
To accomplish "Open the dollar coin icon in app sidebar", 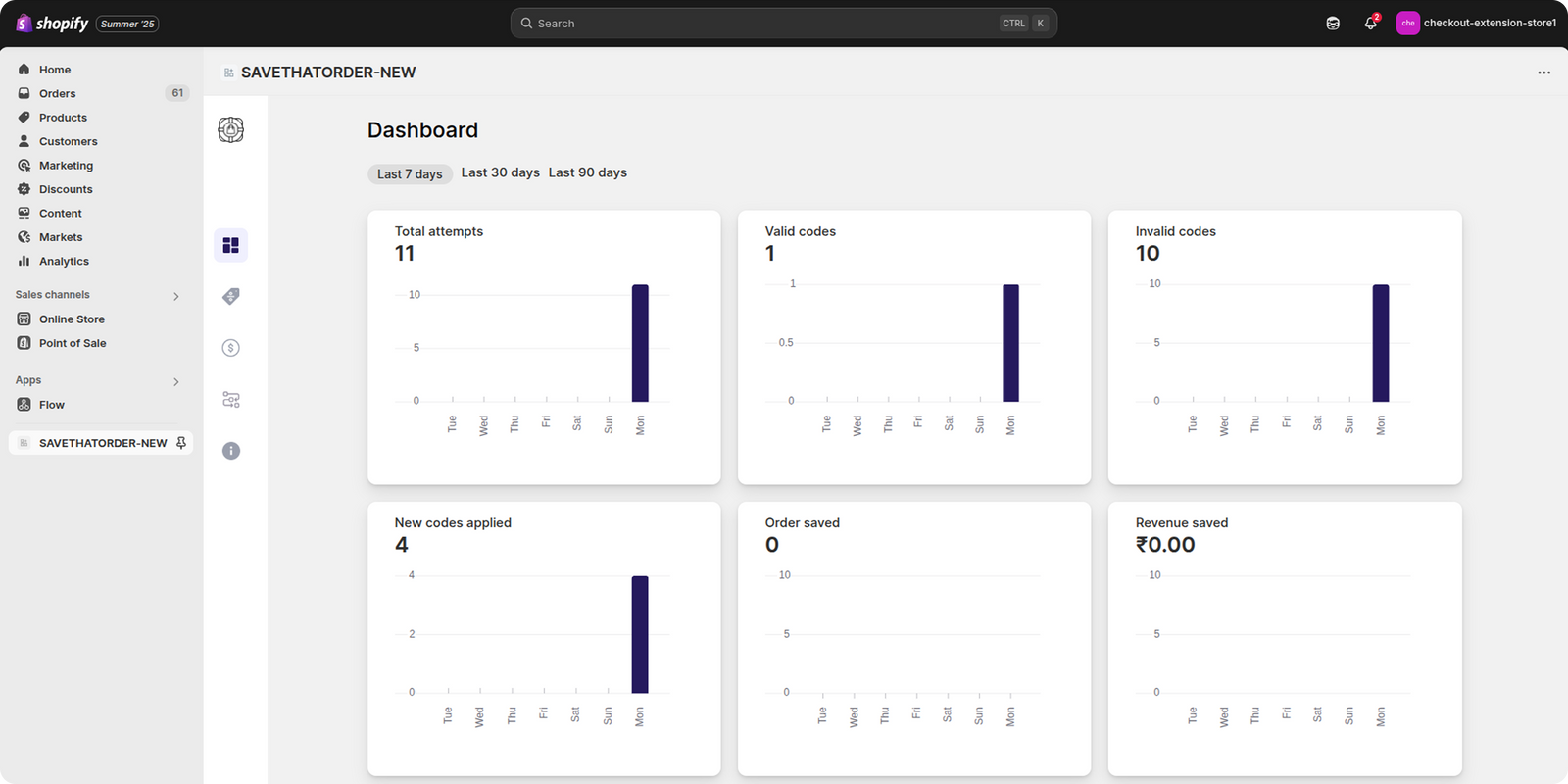I will (x=230, y=348).
